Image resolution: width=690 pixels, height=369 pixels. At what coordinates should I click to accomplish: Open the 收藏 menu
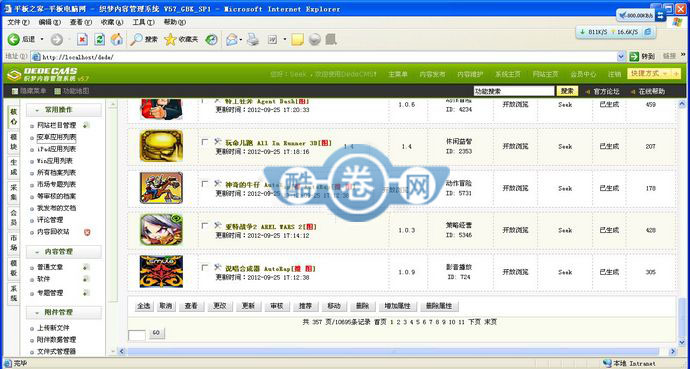point(112,22)
